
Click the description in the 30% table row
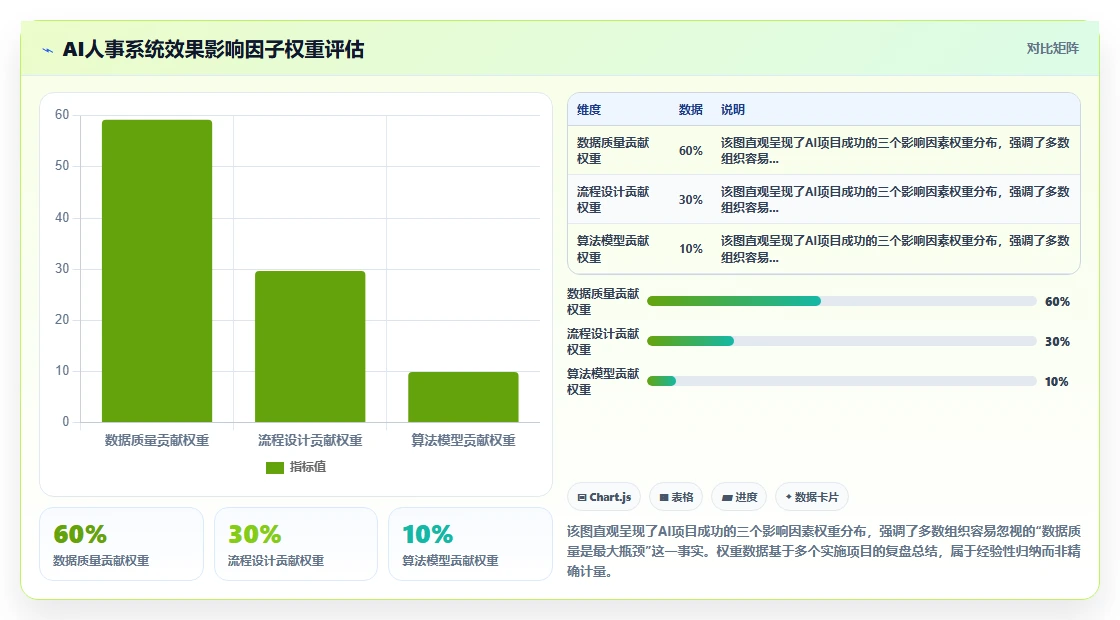895,200
